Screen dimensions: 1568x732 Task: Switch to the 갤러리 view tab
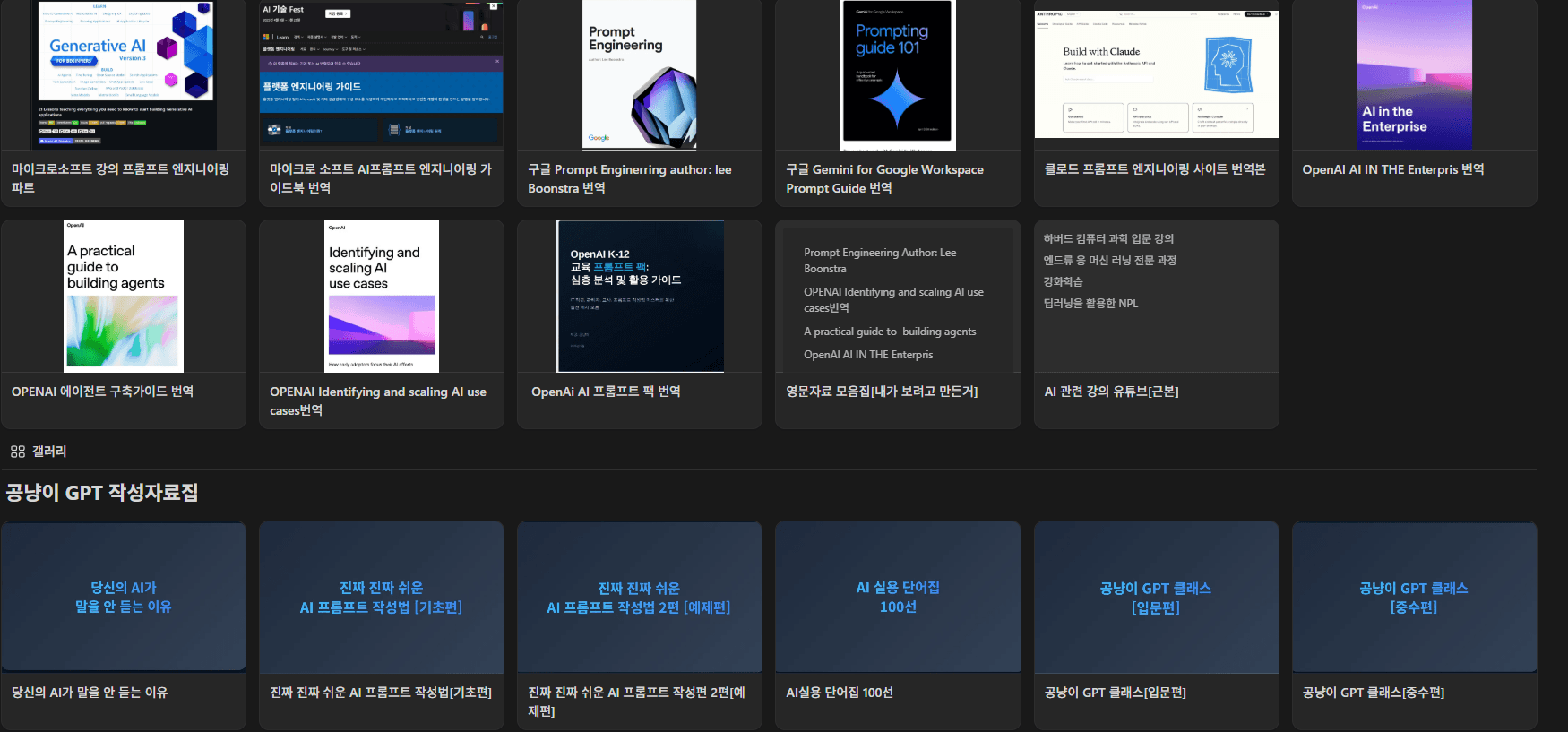[x=48, y=452]
